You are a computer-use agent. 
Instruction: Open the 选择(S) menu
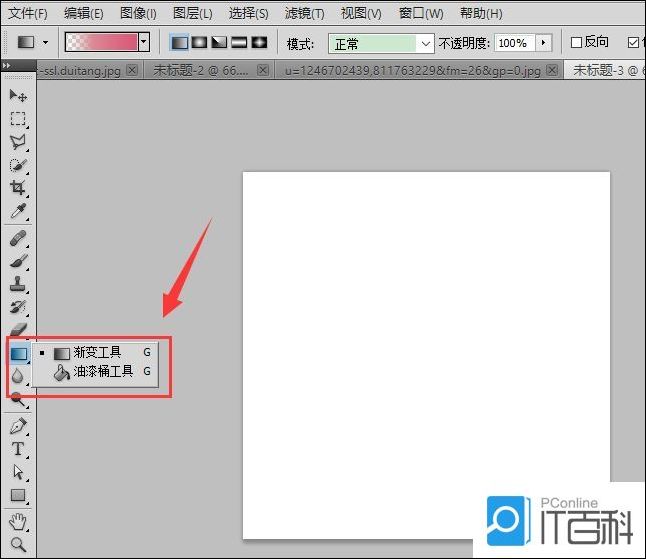click(x=248, y=14)
